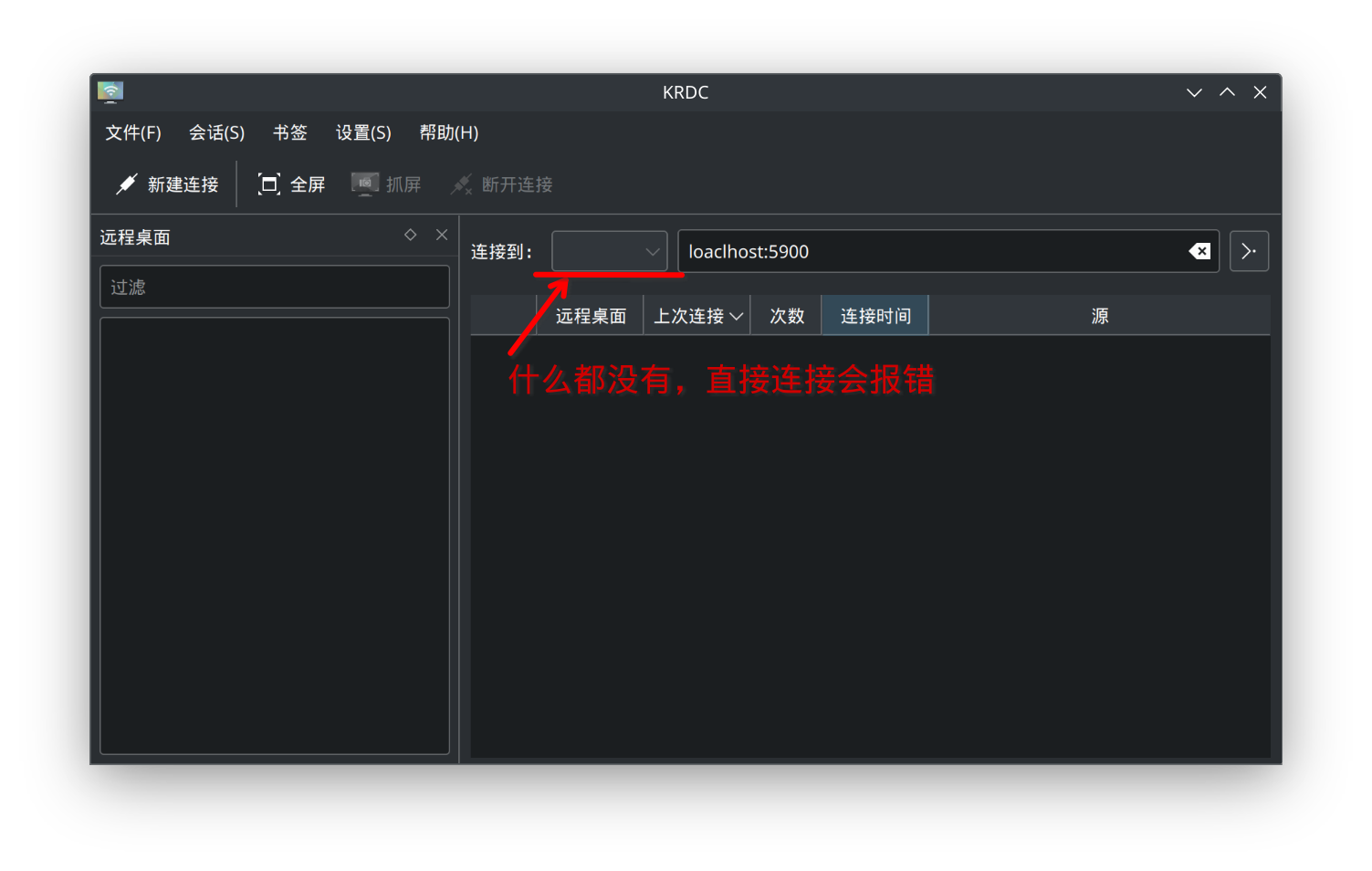Open the 上次连接 column dropdown arrow

tap(738, 315)
